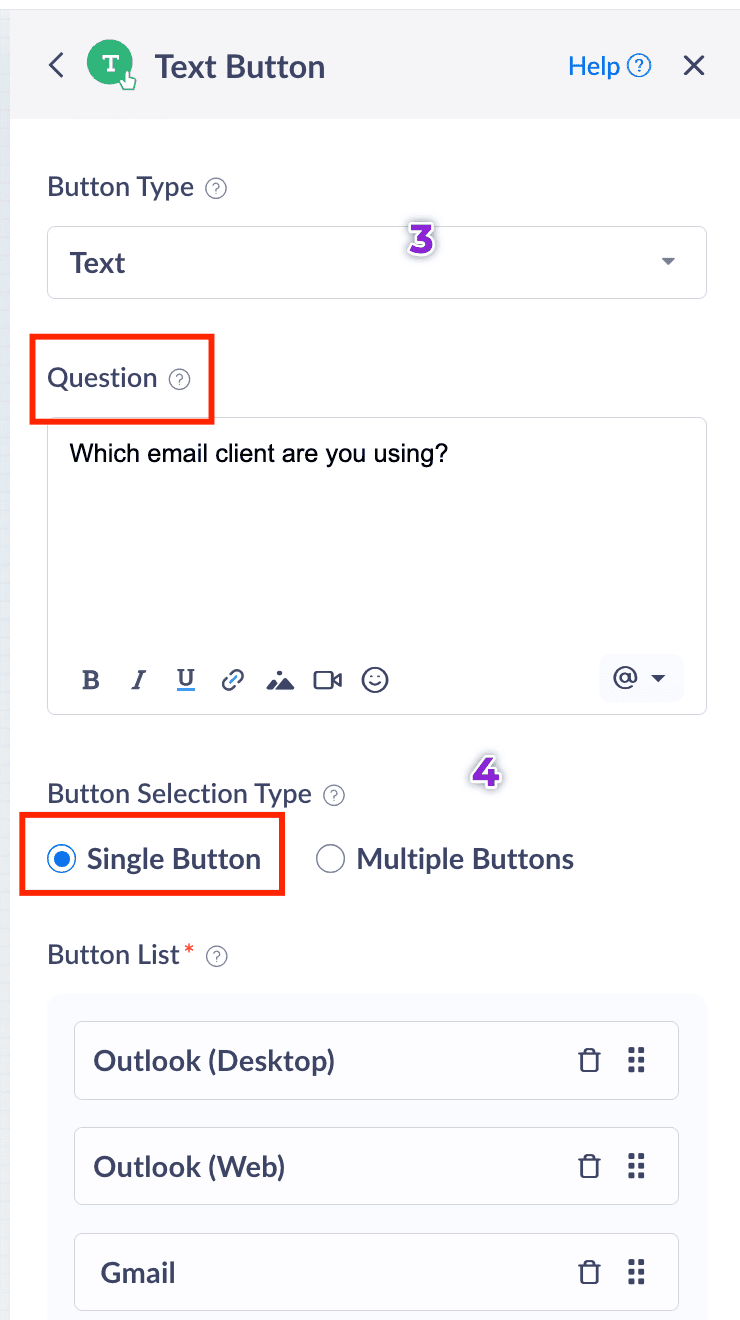Image resolution: width=740 pixels, height=1320 pixels.
Task: Insert an image with the picture icon
Action: coord(280,681)
